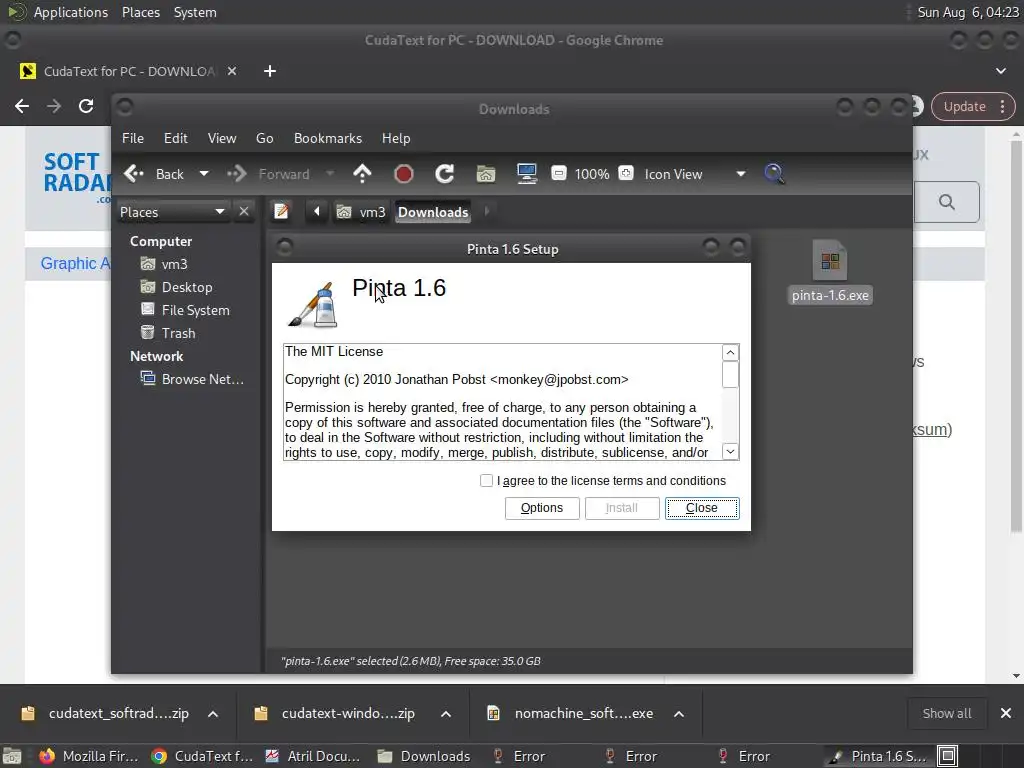Click Show all downloads

[x=947, y=714]
